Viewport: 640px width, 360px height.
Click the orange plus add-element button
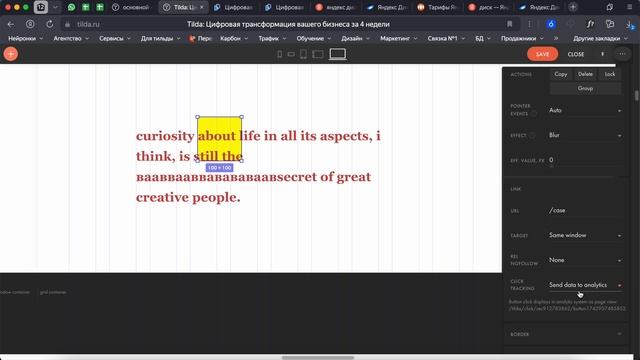click(11, 54)
